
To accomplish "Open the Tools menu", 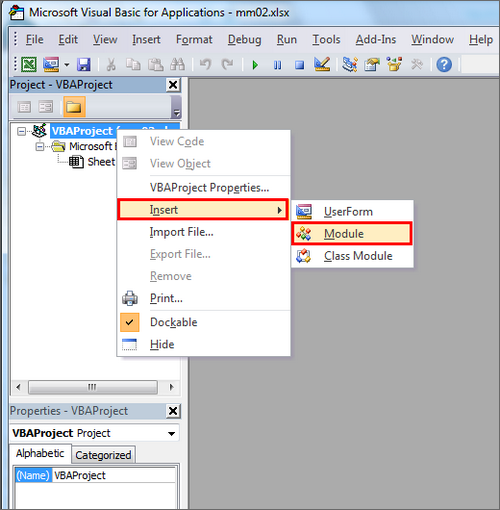I will [x=326, y=40].
